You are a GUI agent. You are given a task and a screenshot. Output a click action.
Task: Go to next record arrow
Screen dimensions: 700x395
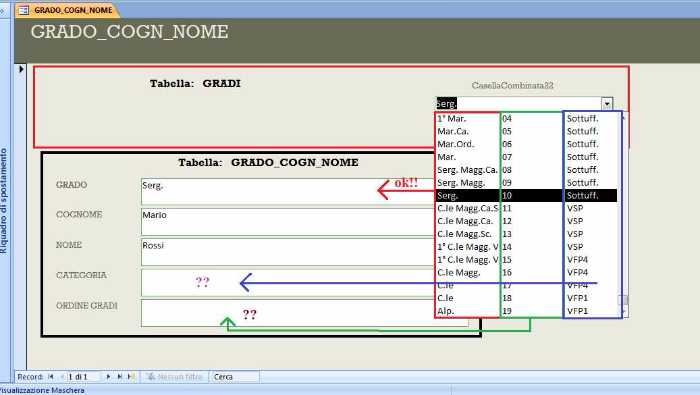coord(108,377)
